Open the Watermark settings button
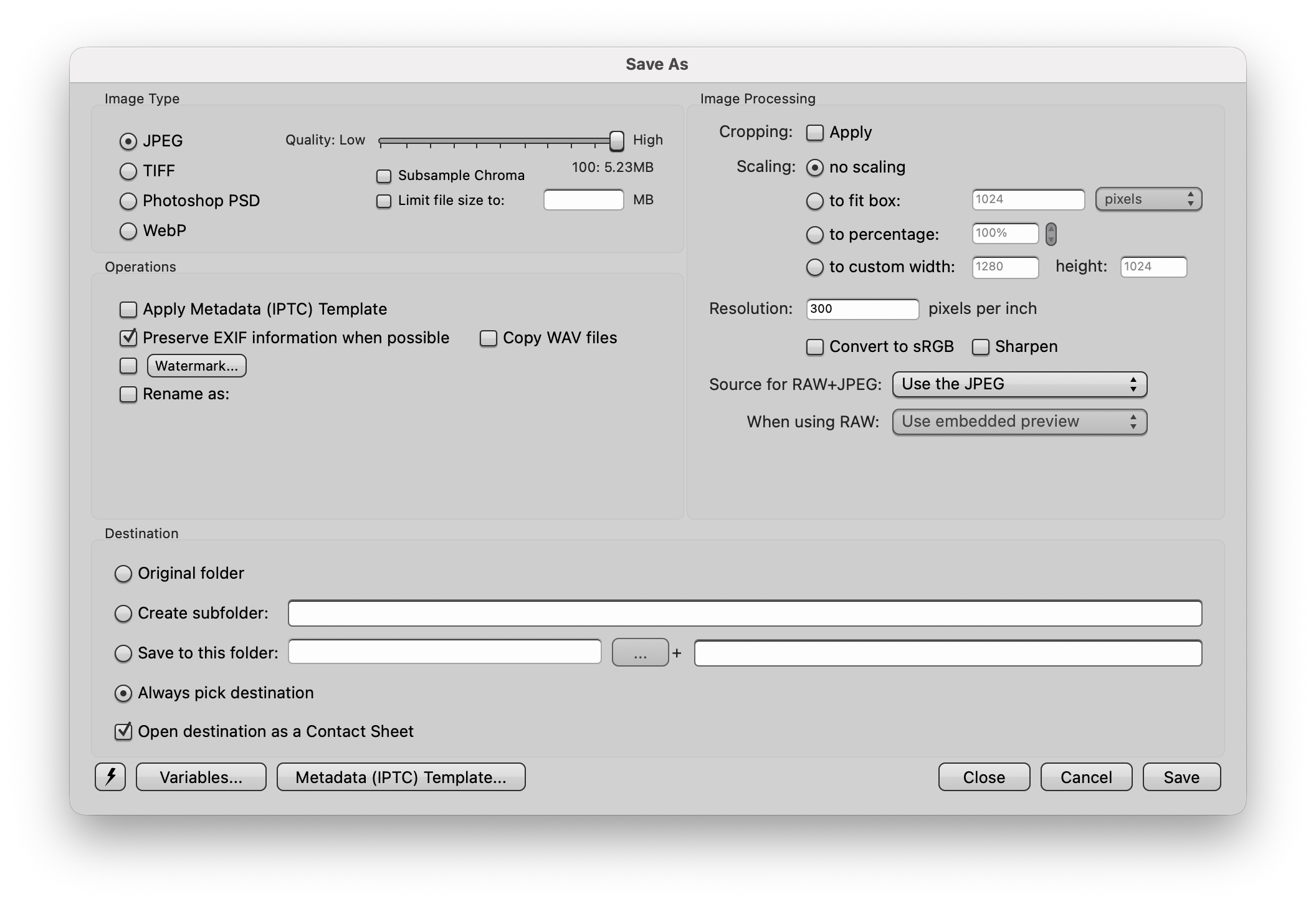The width and height of the screenshot is (1316, 907). 196,366
